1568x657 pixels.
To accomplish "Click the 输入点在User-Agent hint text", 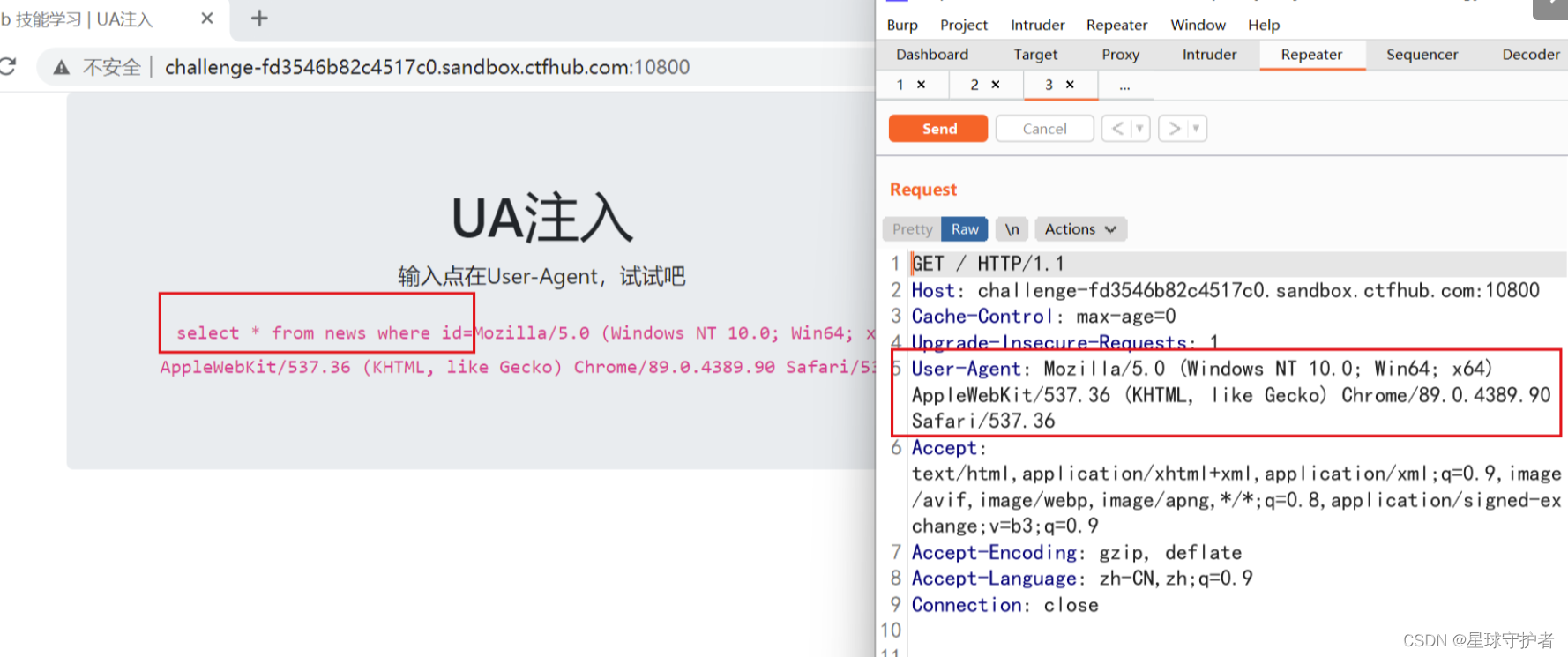I will pyautogui.click(x=541, y=277).
